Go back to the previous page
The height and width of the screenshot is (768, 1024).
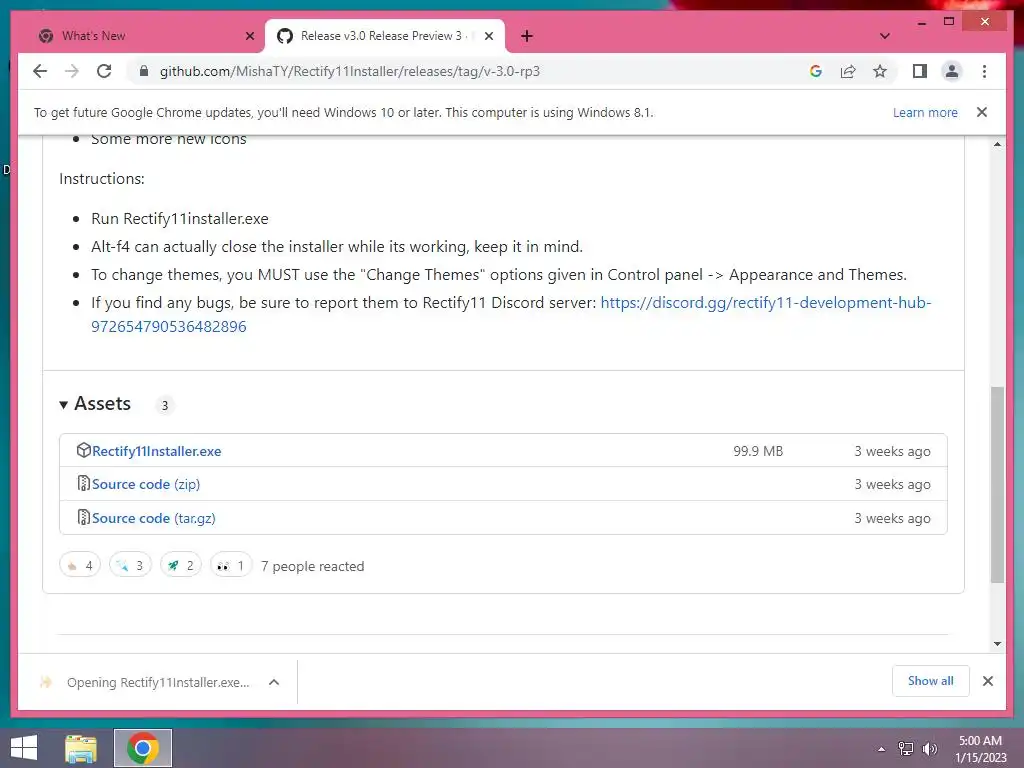(40, 71)
